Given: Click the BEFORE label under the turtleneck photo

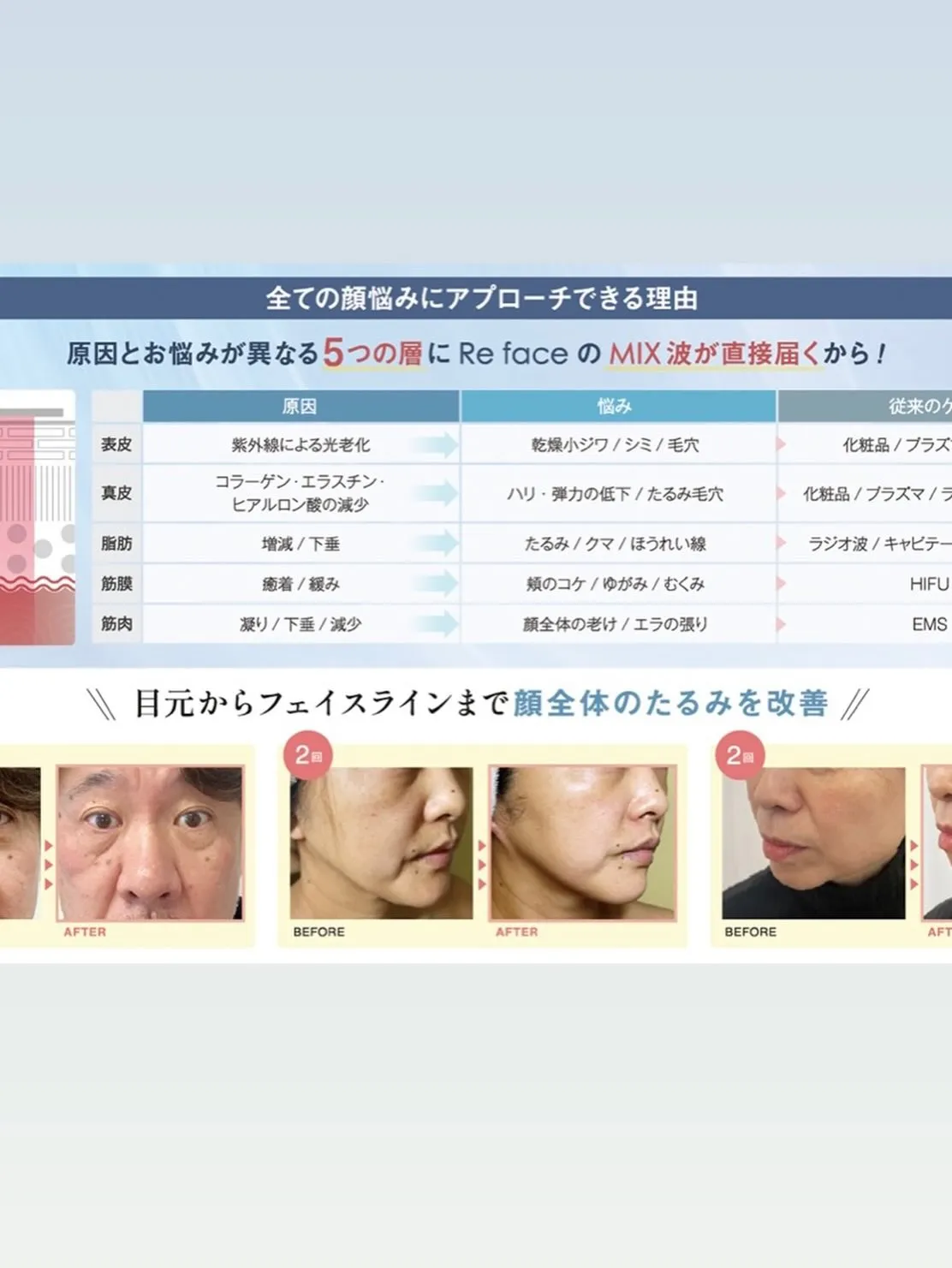Looking at the screenshot, I should (750, 932).
